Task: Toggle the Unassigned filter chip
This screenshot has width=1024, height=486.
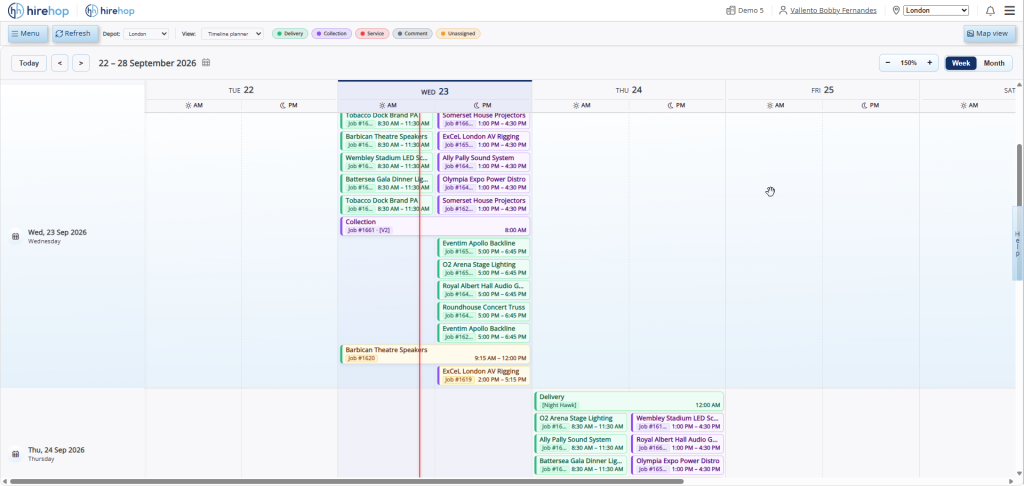Action: [x=458, y=33]
